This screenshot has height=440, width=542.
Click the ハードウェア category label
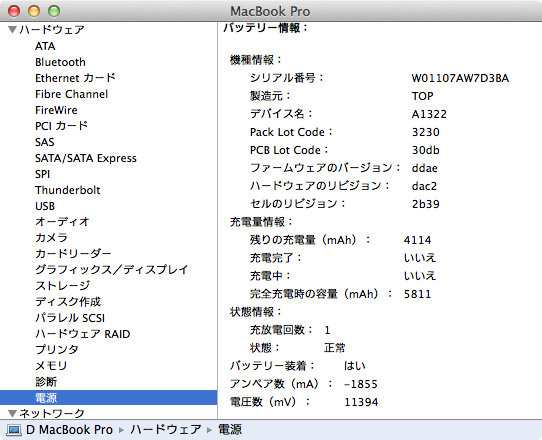(x=52, y=30)
